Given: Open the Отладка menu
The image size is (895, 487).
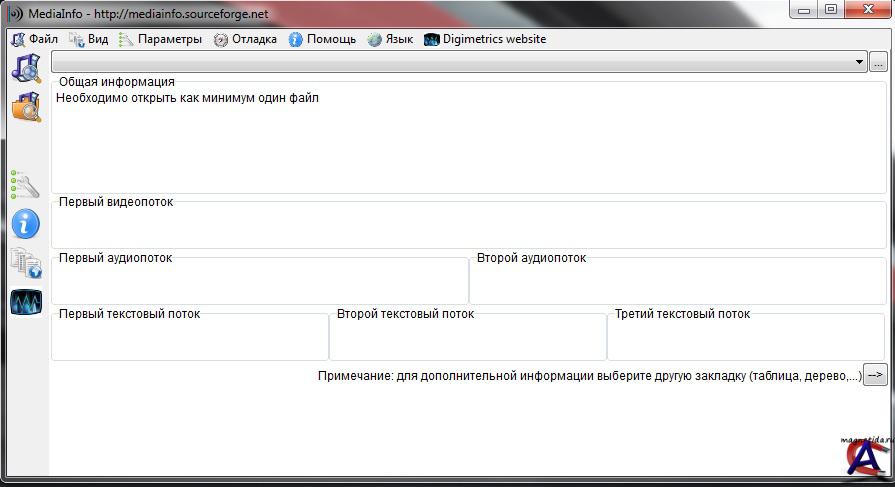Looking at the screenshot, I should coord(245,40).
